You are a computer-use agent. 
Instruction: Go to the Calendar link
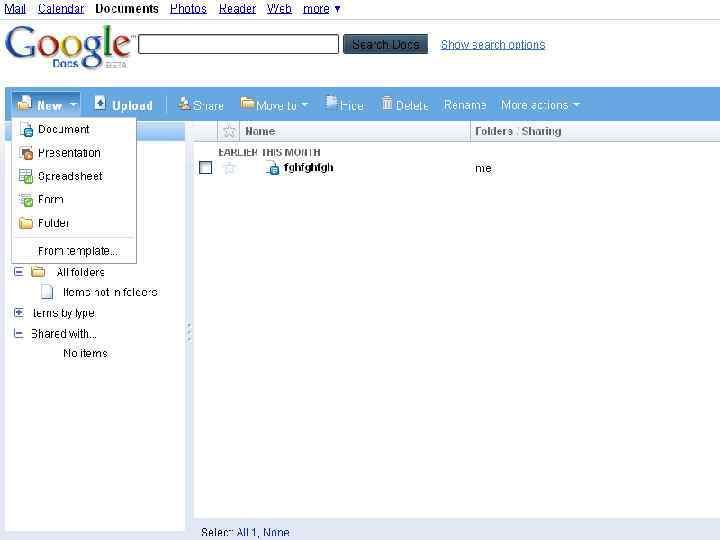61,8
